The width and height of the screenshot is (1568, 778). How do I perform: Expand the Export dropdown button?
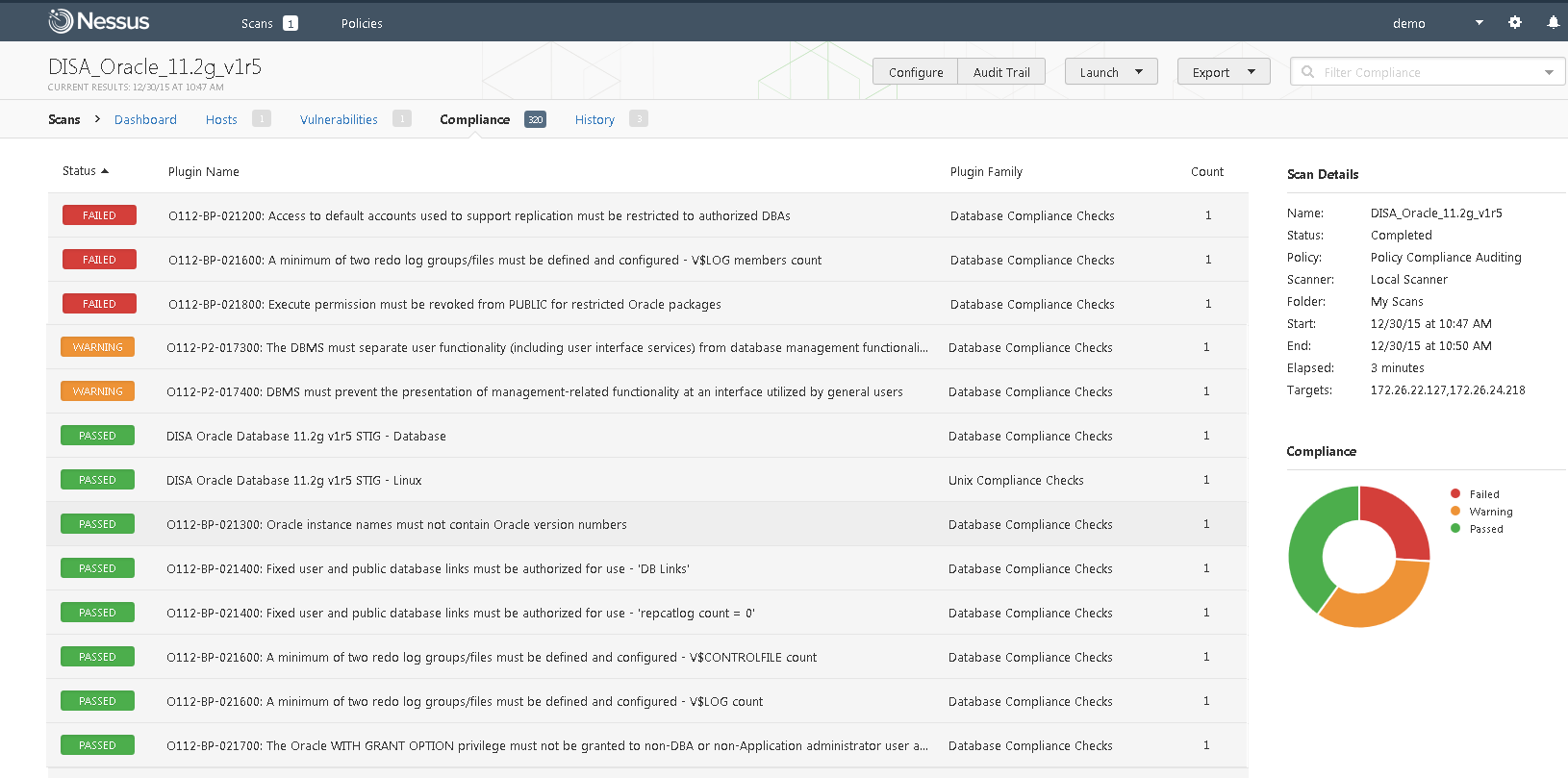1224,72
